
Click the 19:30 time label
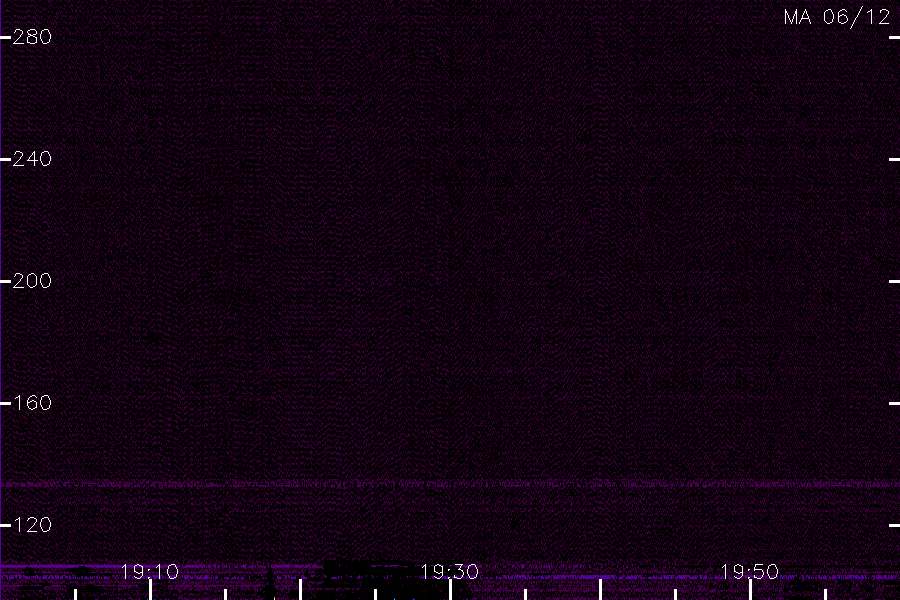(x=449, y=571)
